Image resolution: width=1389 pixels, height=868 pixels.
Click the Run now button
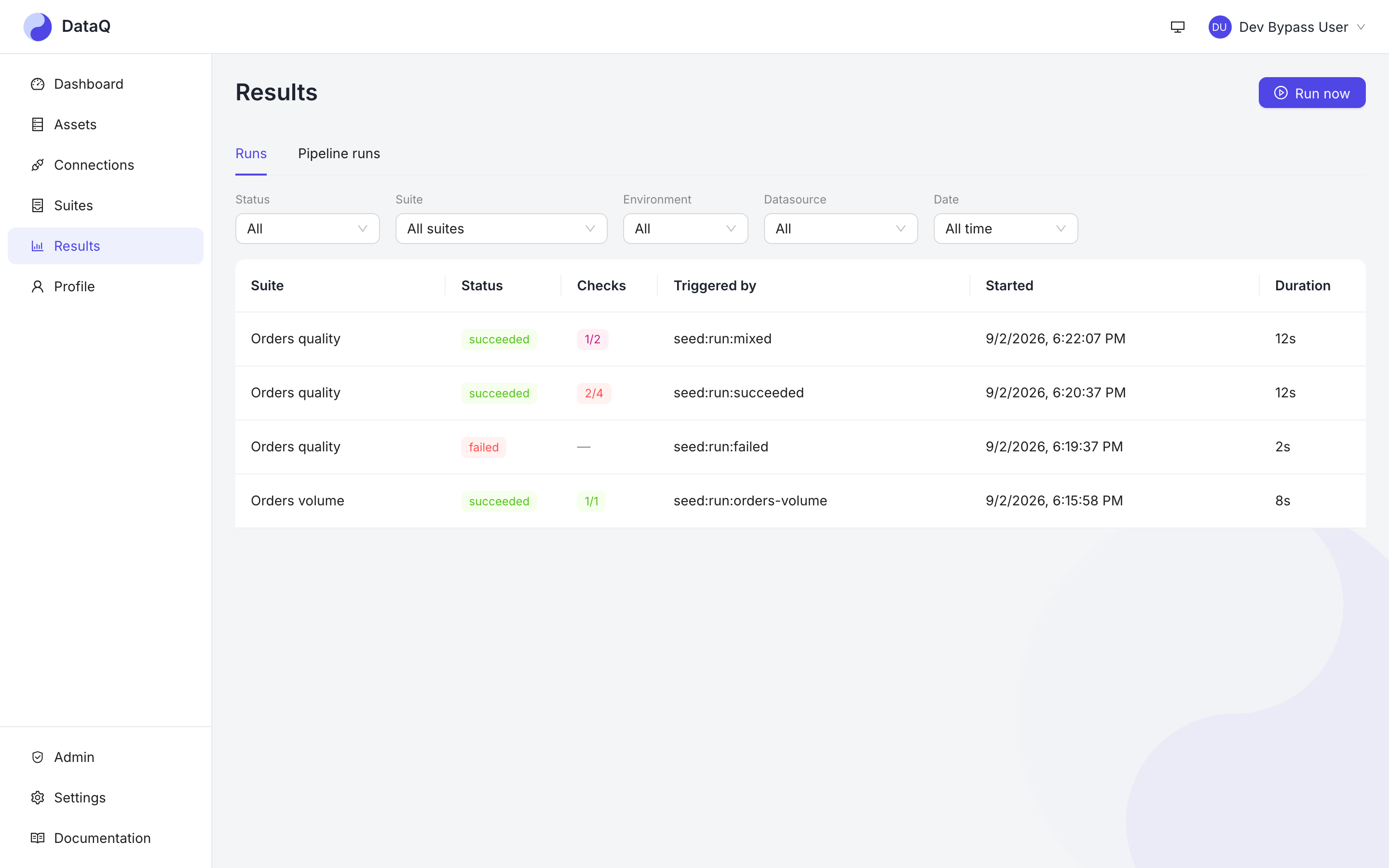[x=1311, y=93]
